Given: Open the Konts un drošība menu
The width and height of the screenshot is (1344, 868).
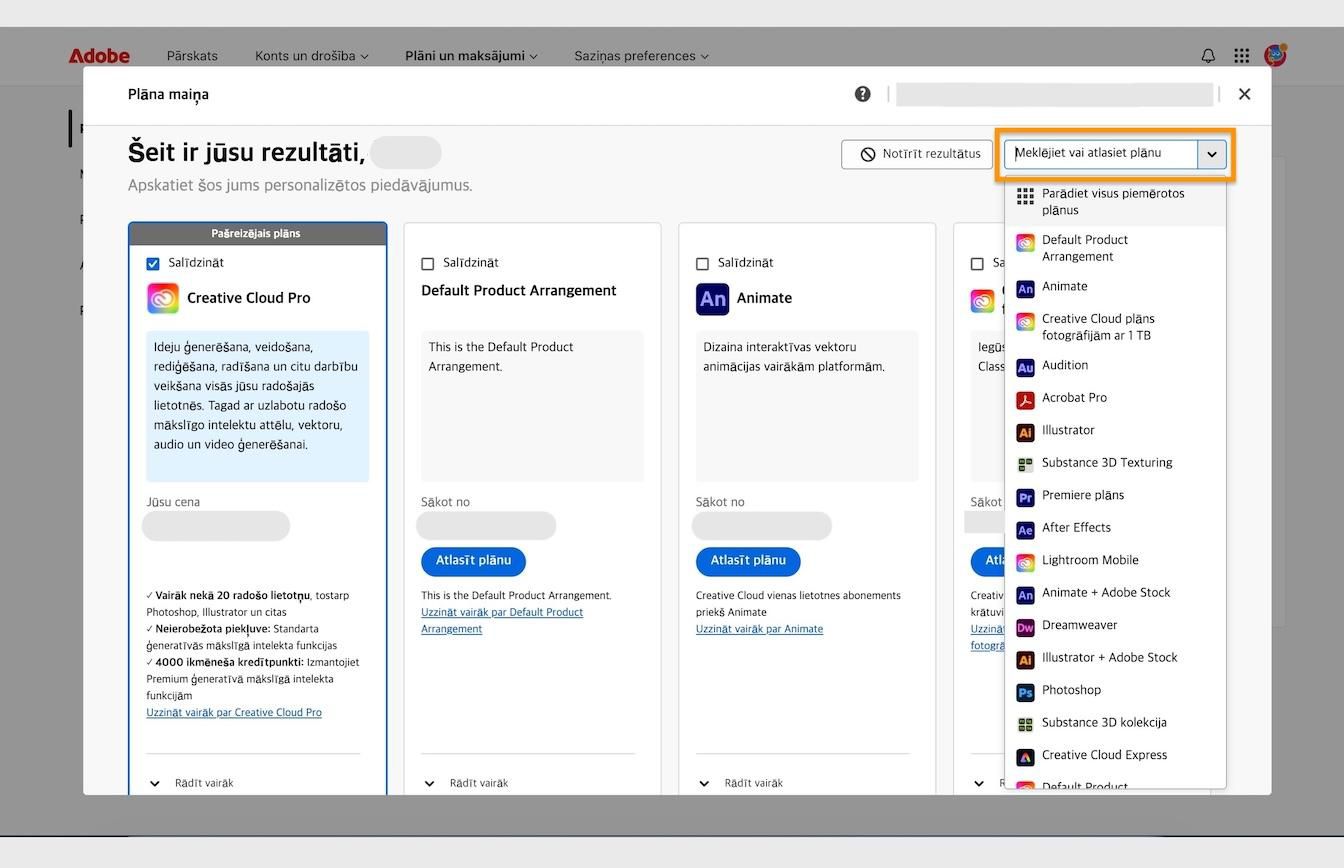Looking at the screenshot, I should [310, 56].
